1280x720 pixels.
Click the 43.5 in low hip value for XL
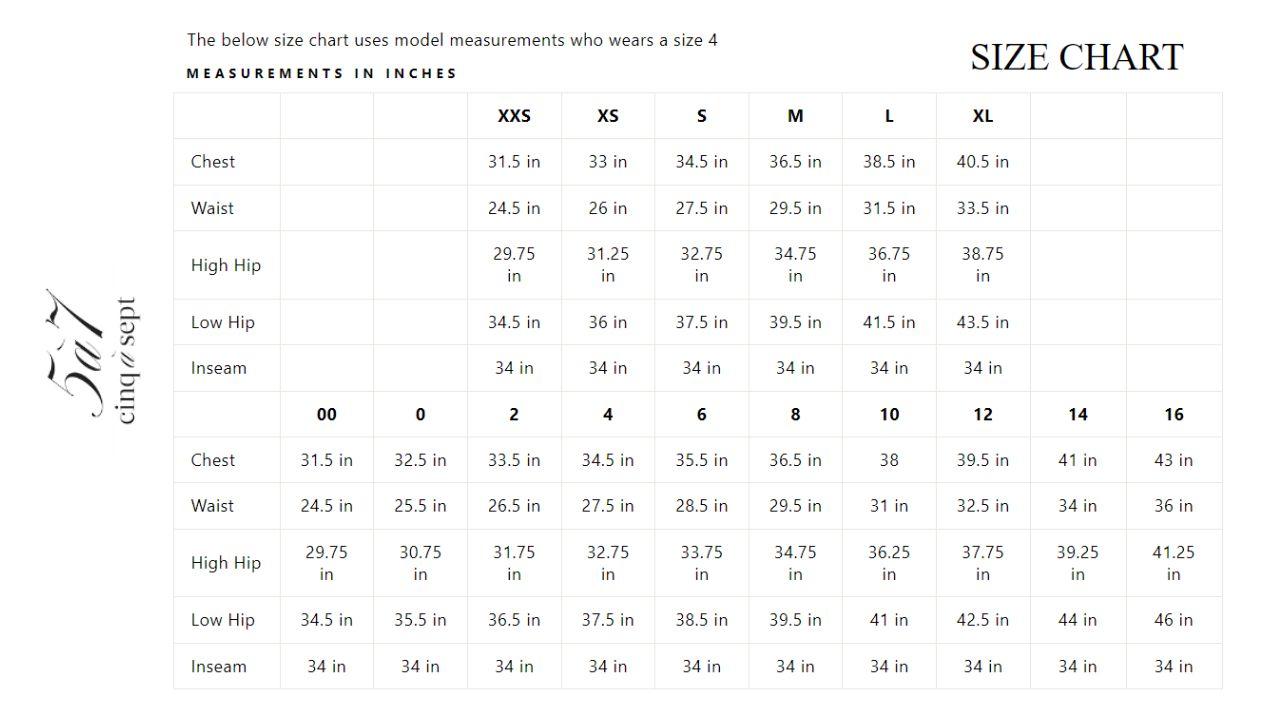pos(983,322)
